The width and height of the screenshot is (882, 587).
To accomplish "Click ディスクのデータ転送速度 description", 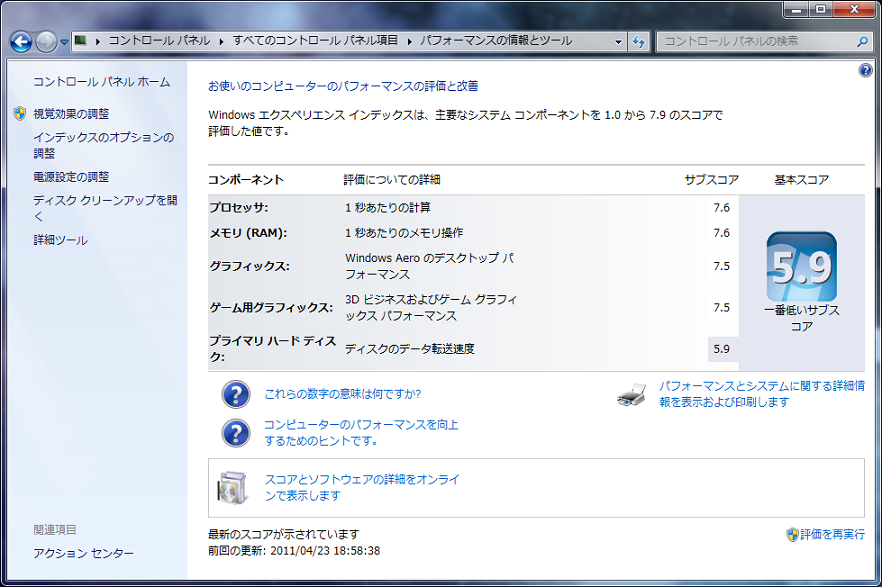I will (410, 349).
